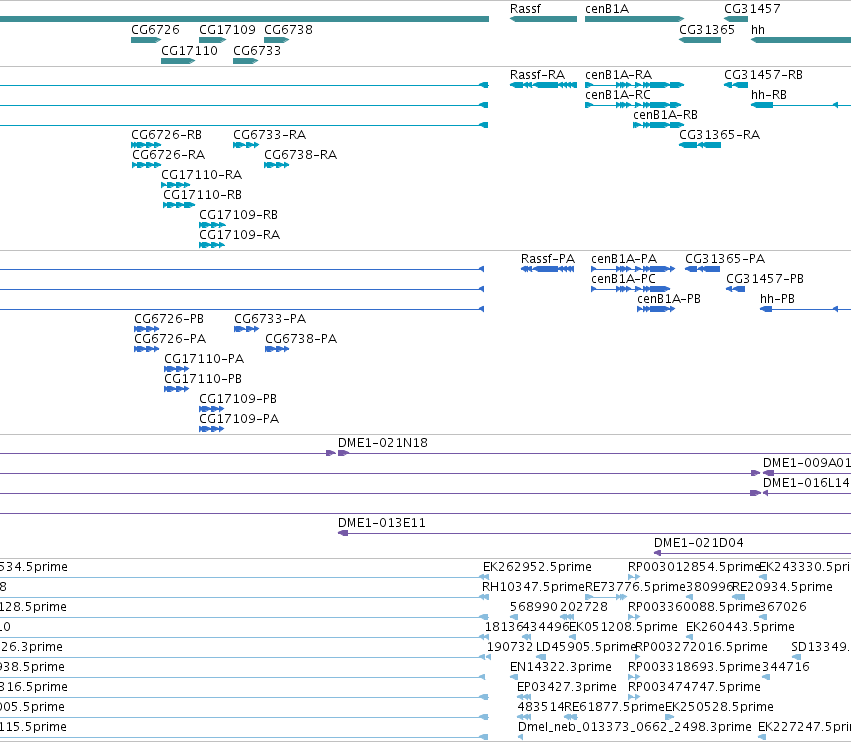The height and width of the screenshot is (742, 851).
Task: Click the CG17110-PB protein feature
Action: tap(176, 389)
